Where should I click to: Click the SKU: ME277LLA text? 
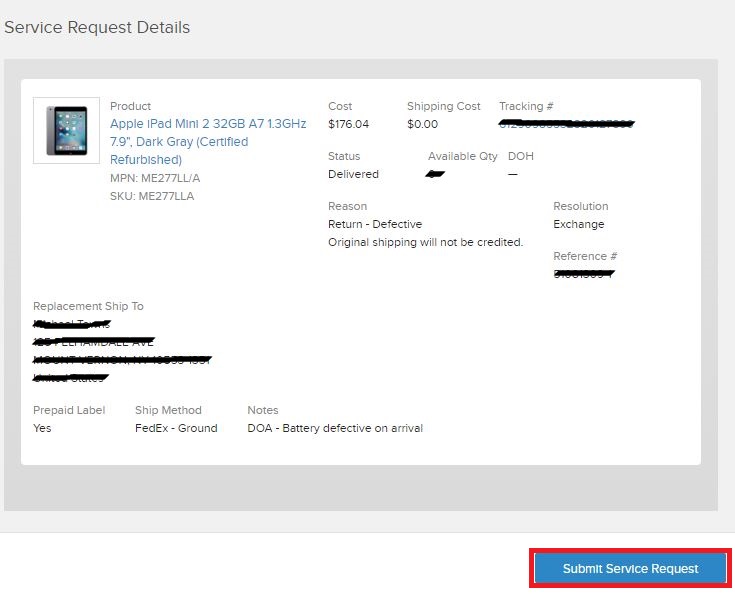tap(152, 196)
